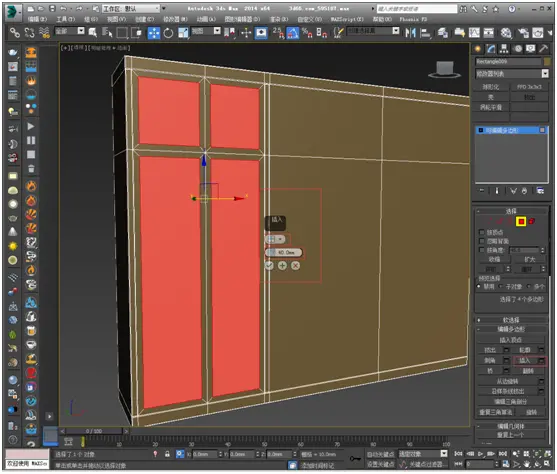This screenshot has height=474, width=557.
Task: Toggle the By Angle checkbox
Action: click(482, 250)
